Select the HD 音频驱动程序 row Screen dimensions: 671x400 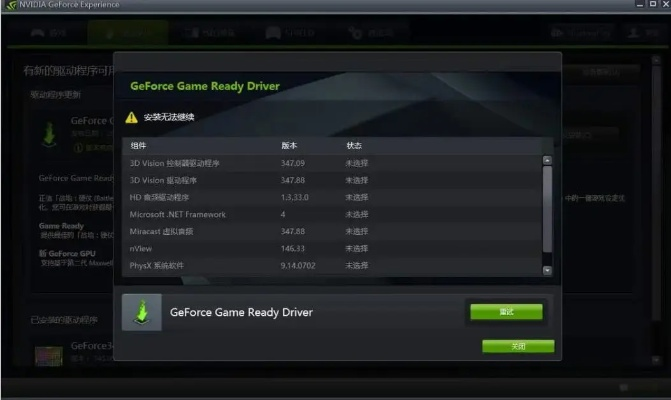330,197
